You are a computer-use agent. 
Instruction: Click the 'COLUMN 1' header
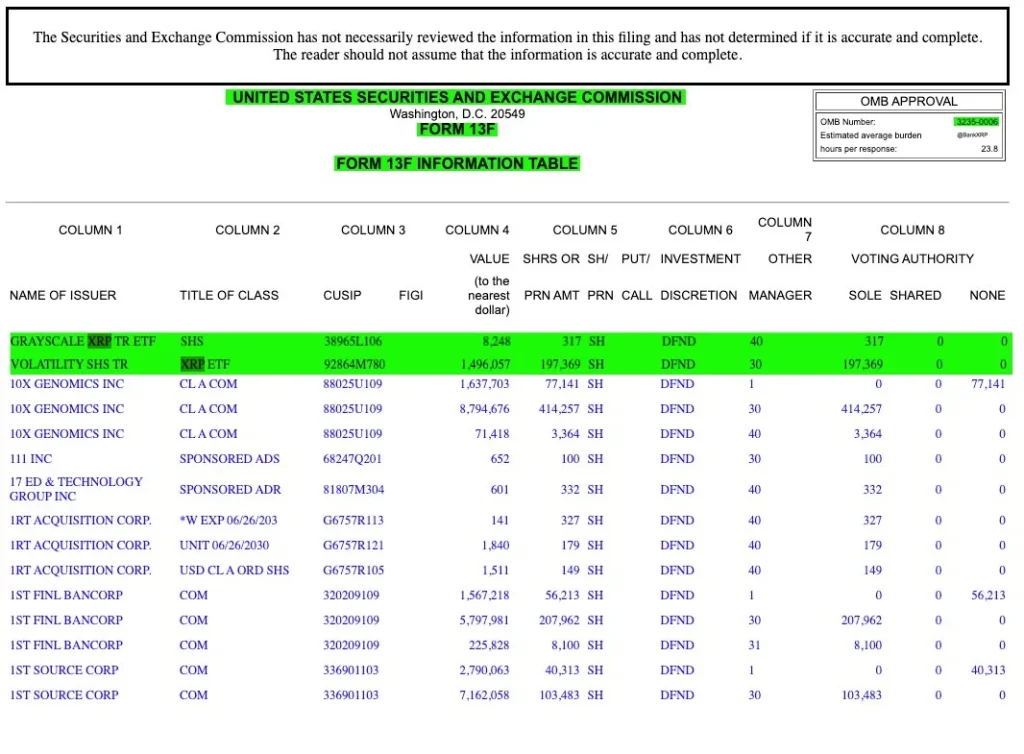90,230
